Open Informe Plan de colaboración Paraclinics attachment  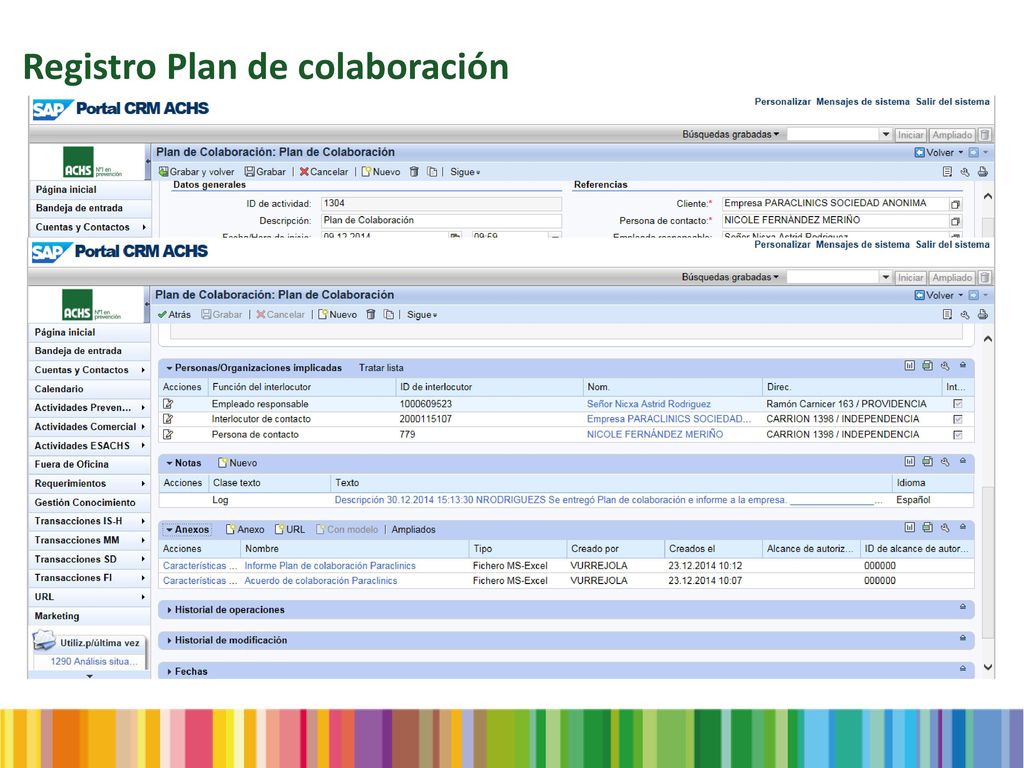(x=330, y=566)
